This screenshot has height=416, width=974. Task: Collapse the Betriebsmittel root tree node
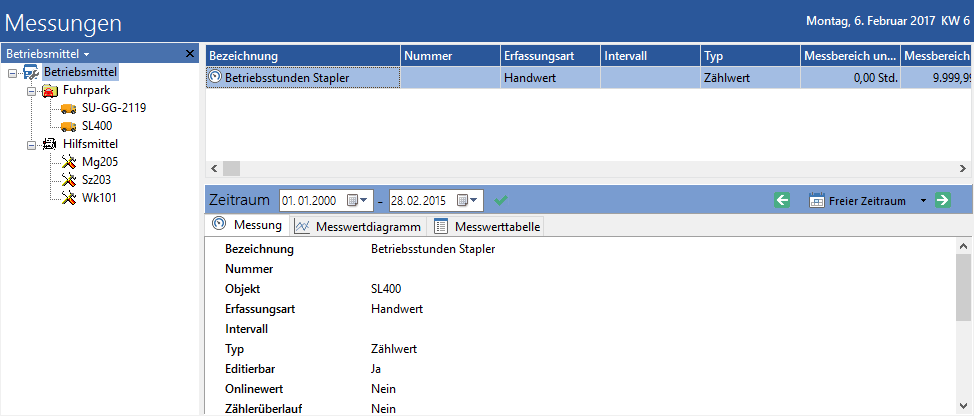[13, 73]
